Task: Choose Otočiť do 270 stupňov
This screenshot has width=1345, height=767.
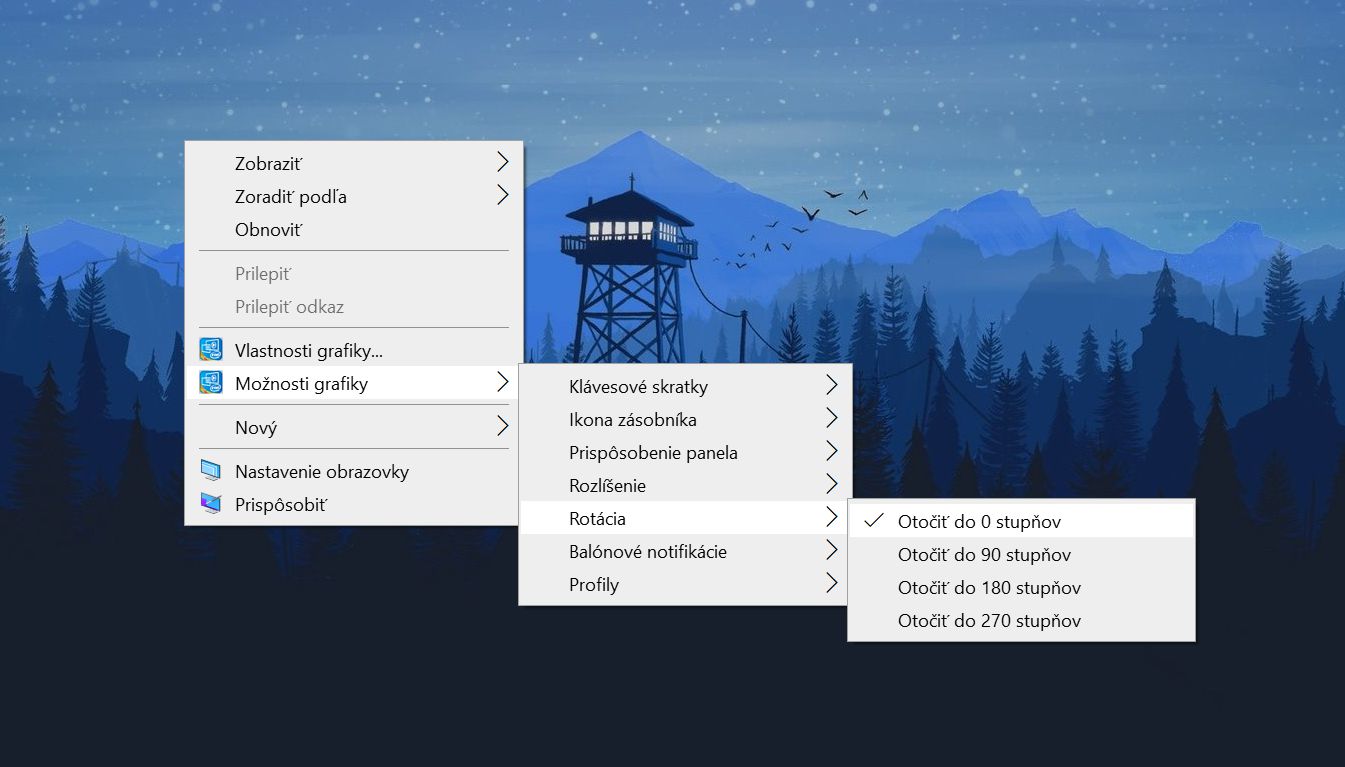Action: pos(1021,620)
